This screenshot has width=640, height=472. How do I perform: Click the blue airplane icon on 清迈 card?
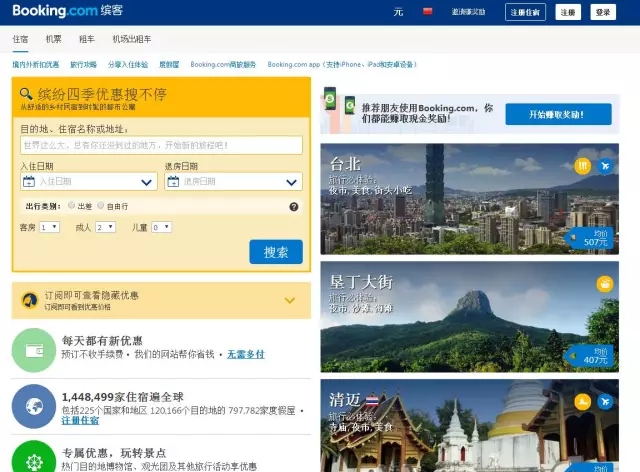[x=605, y=402]
